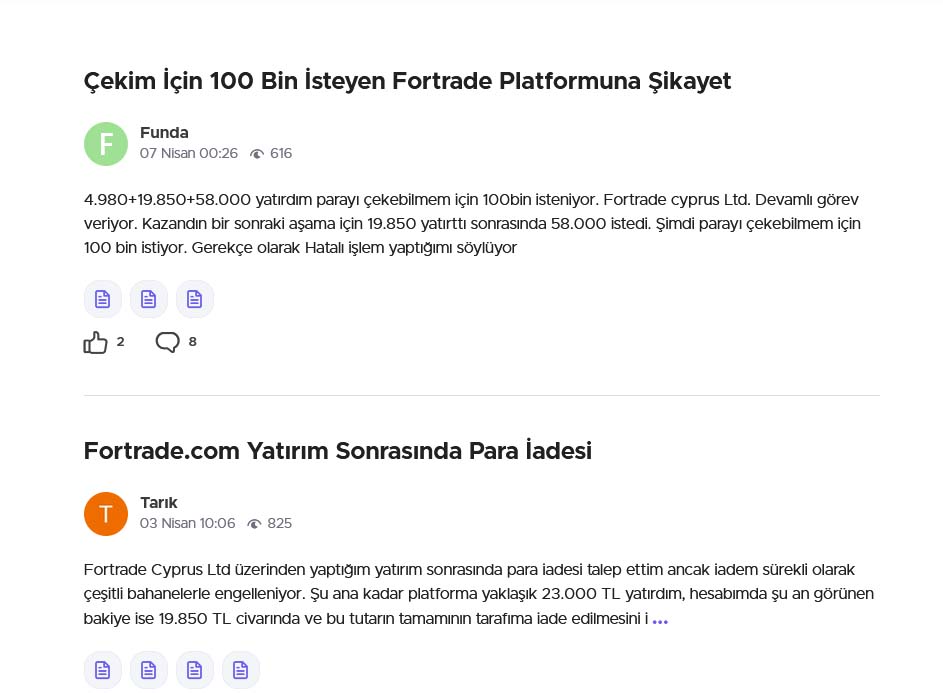Open second attachment in Tarık's complaint
The width and height of the screenshot is (943, 693).
[x=148, y=669]
